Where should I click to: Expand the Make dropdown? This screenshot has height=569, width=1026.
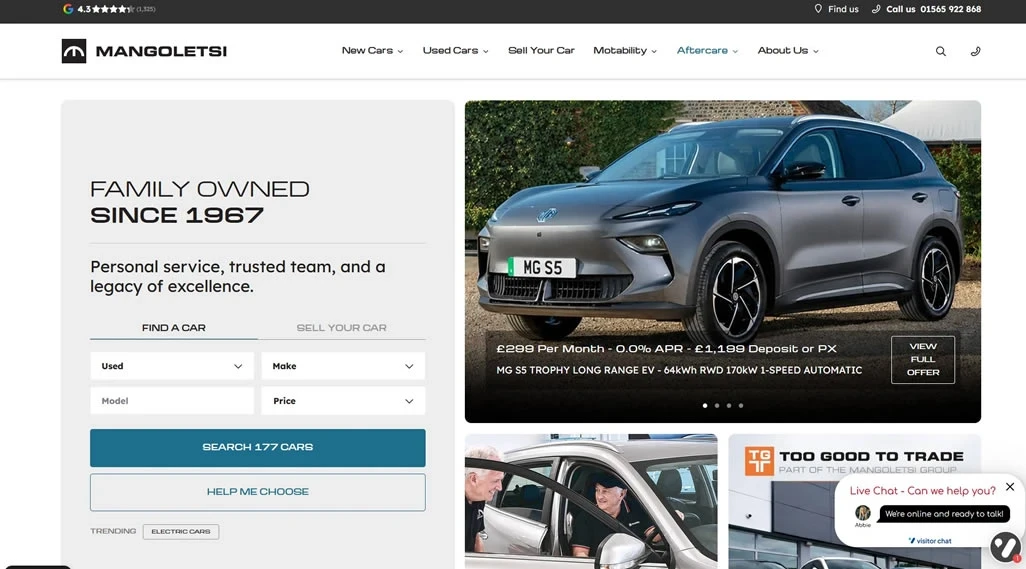pos(343,366)
